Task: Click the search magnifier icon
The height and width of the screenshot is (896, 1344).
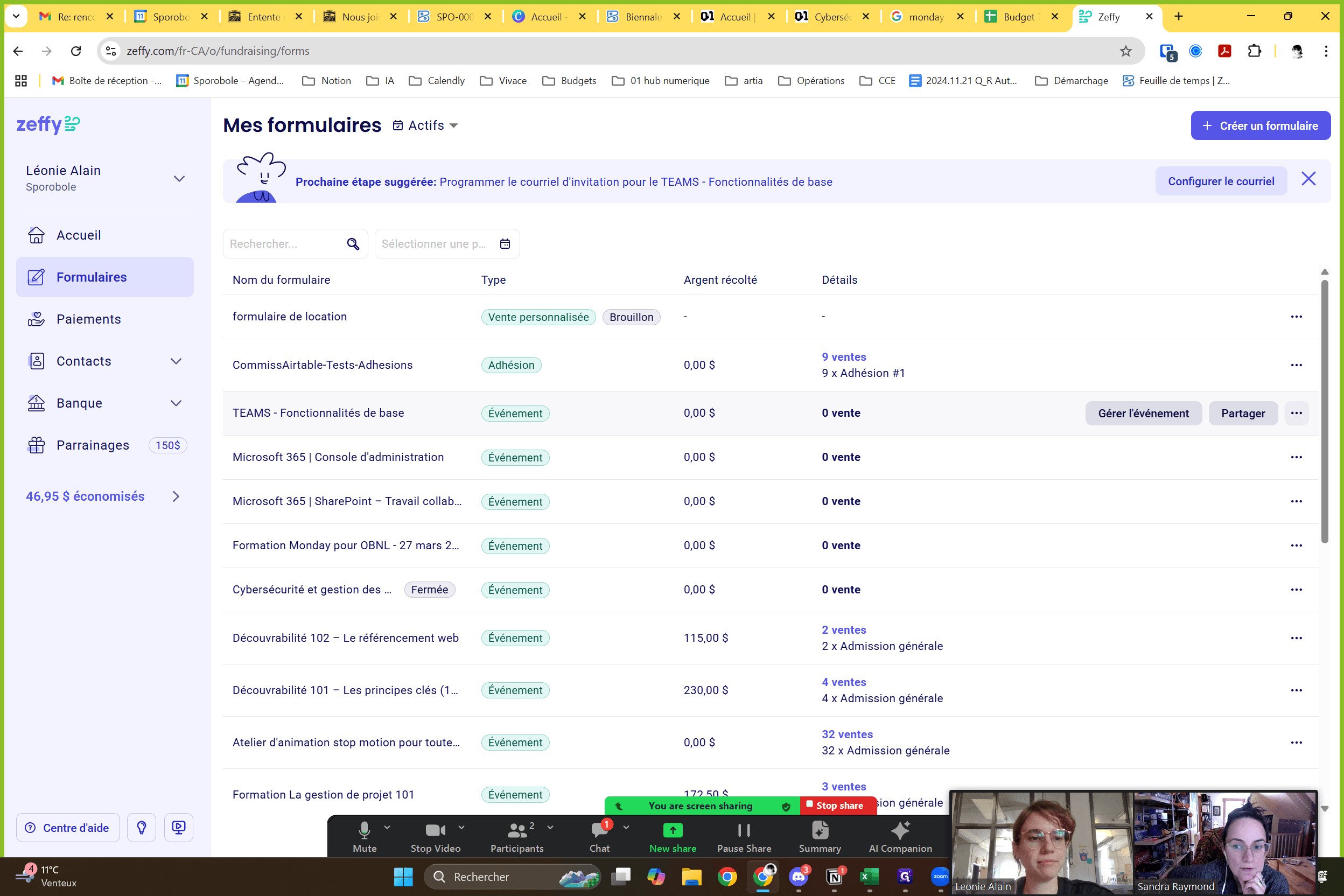Action: coord(353,244)
